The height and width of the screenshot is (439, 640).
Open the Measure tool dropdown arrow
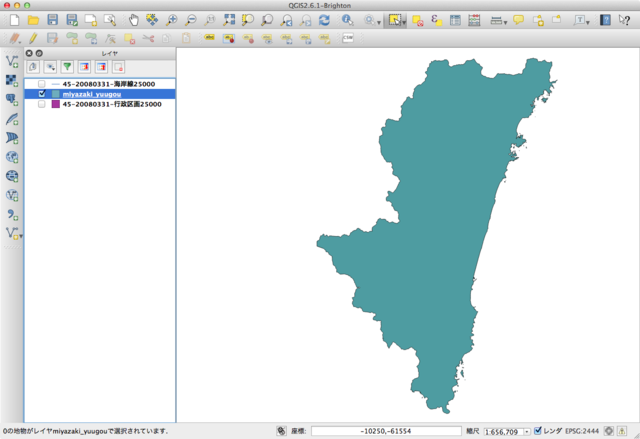[505, 22]
